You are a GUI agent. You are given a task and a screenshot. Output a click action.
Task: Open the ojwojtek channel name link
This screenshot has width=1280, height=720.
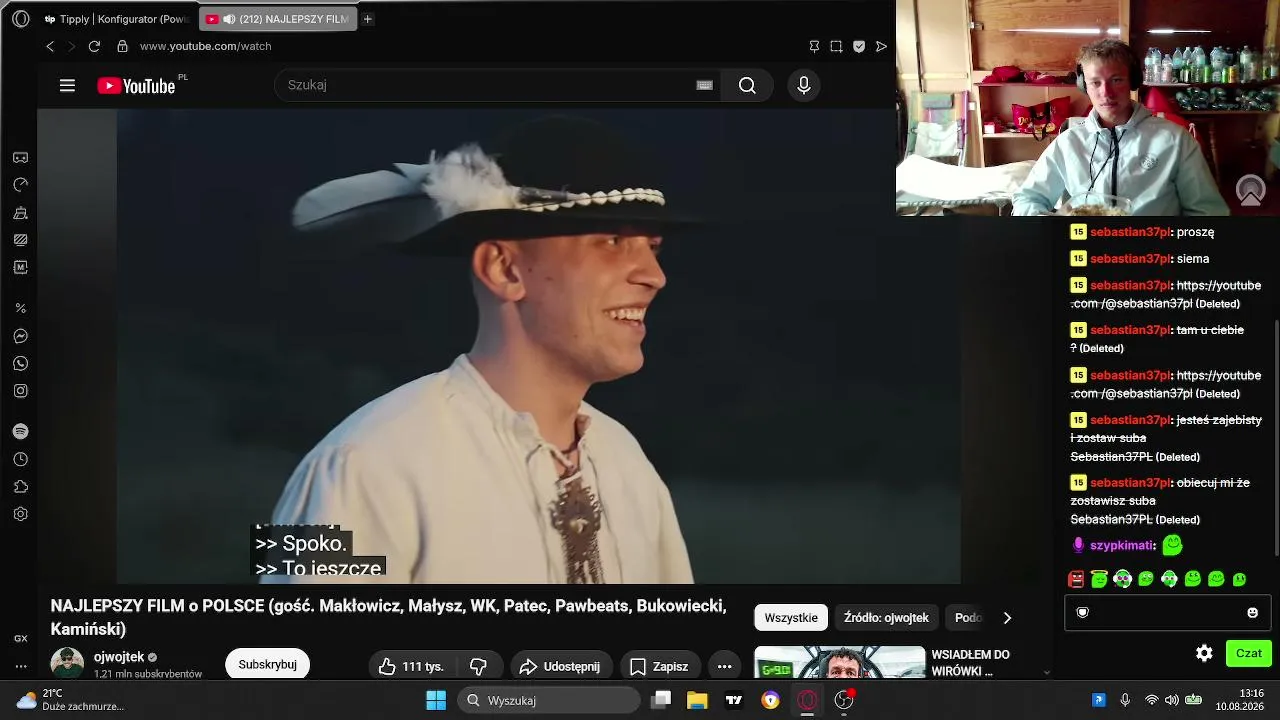[119, 657]
